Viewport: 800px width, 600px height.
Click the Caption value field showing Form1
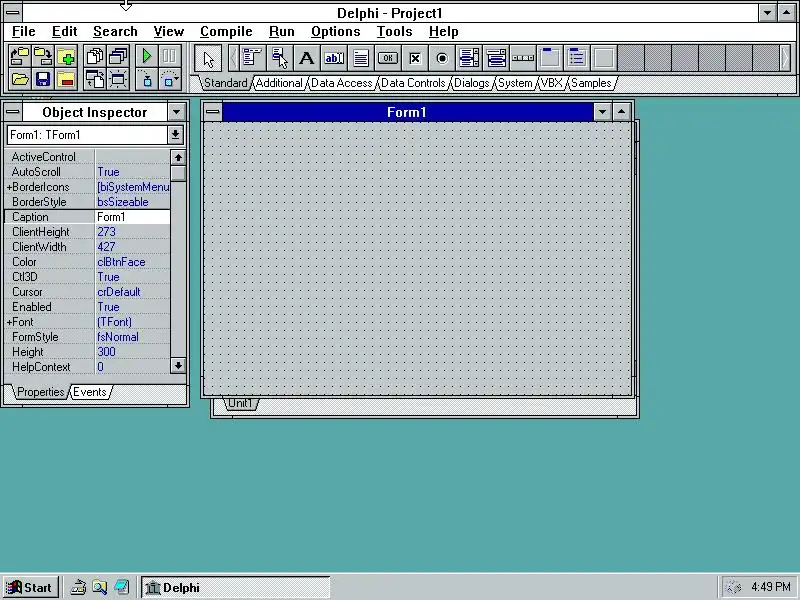click(132, 217)
